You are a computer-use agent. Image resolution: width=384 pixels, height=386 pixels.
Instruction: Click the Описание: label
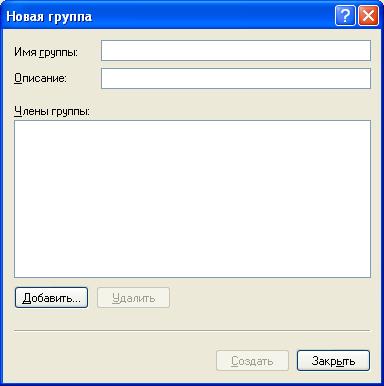point(40,78)
